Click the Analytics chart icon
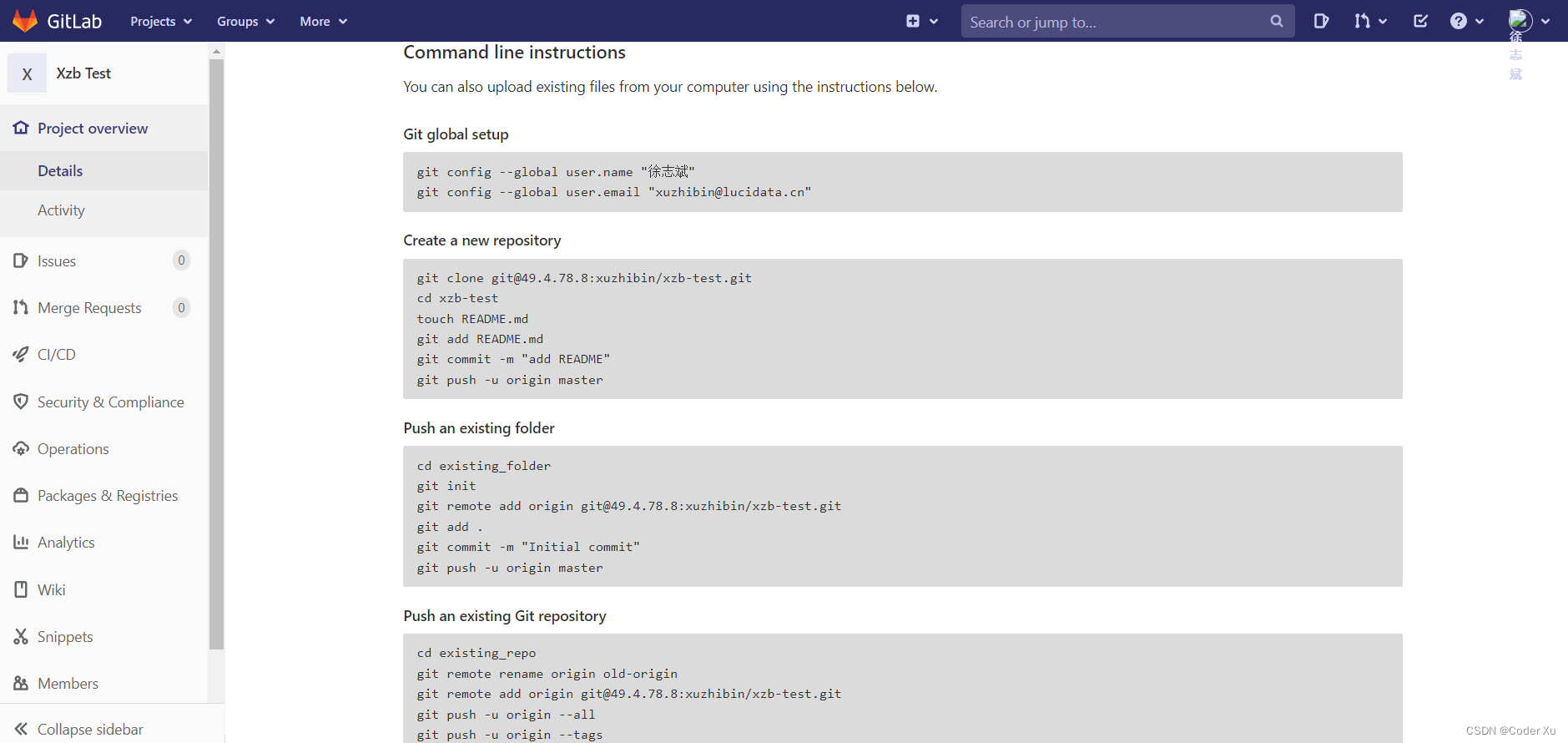1568x743 pixels. tap(21, 542)
